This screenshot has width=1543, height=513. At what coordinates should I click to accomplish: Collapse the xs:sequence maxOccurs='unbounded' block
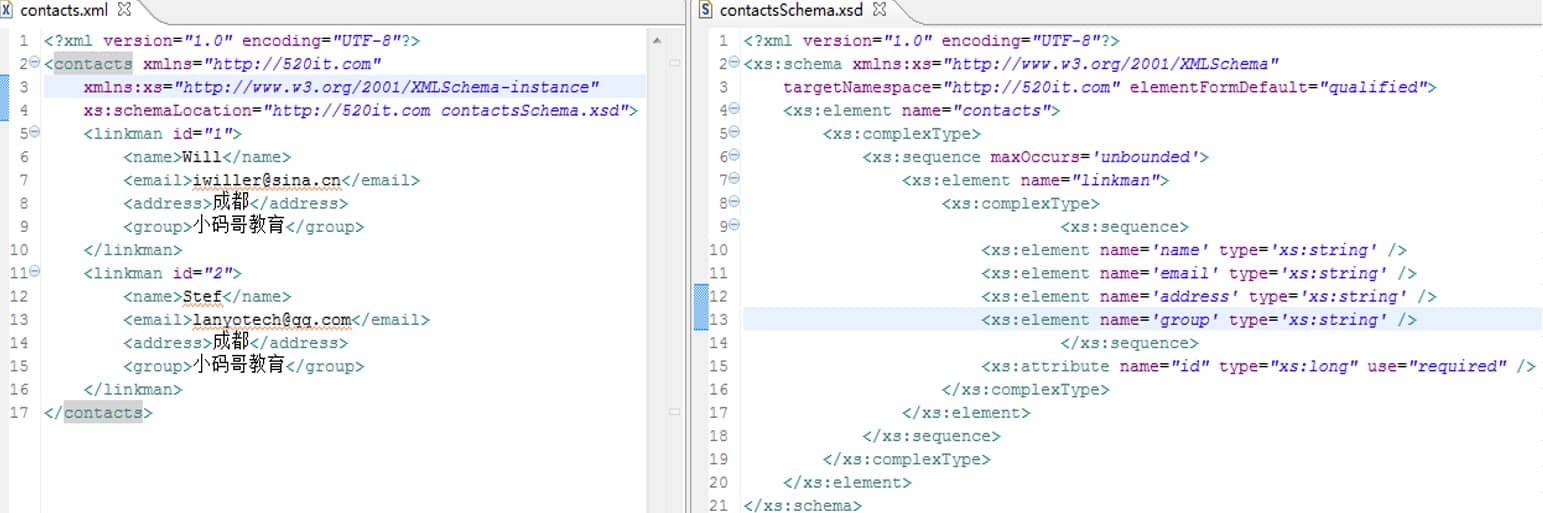click(735, 156)
